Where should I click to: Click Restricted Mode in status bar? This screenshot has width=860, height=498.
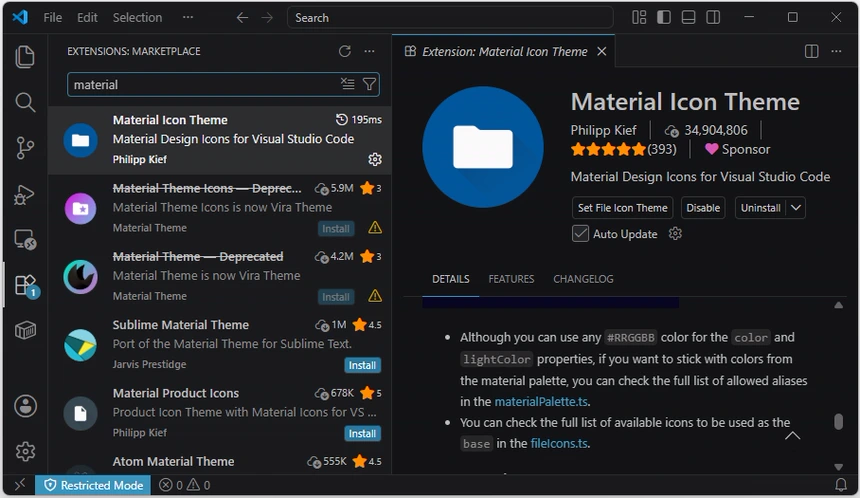point(93,485)
